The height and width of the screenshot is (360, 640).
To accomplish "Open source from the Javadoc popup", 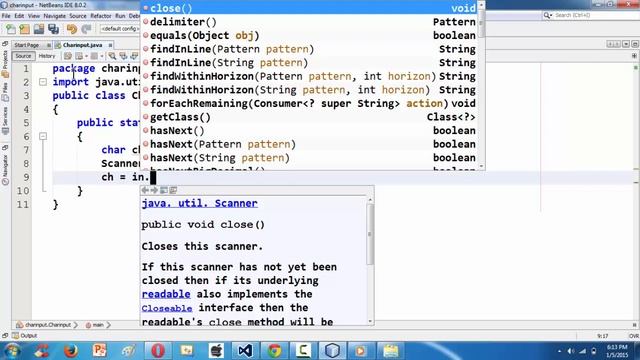I will (x=173, y=190).
